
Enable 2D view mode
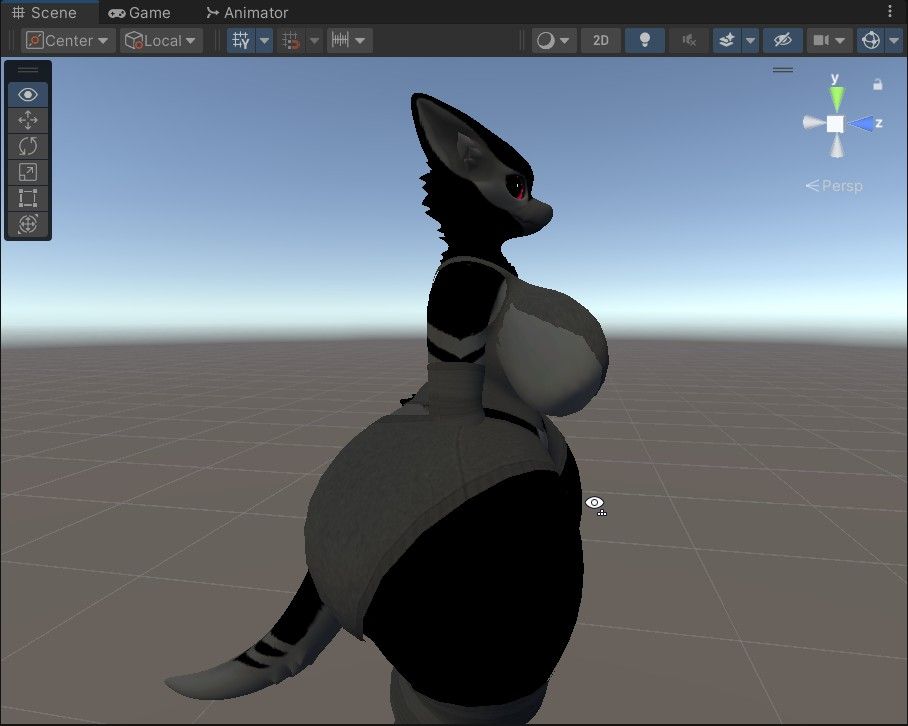pos(601,41)
